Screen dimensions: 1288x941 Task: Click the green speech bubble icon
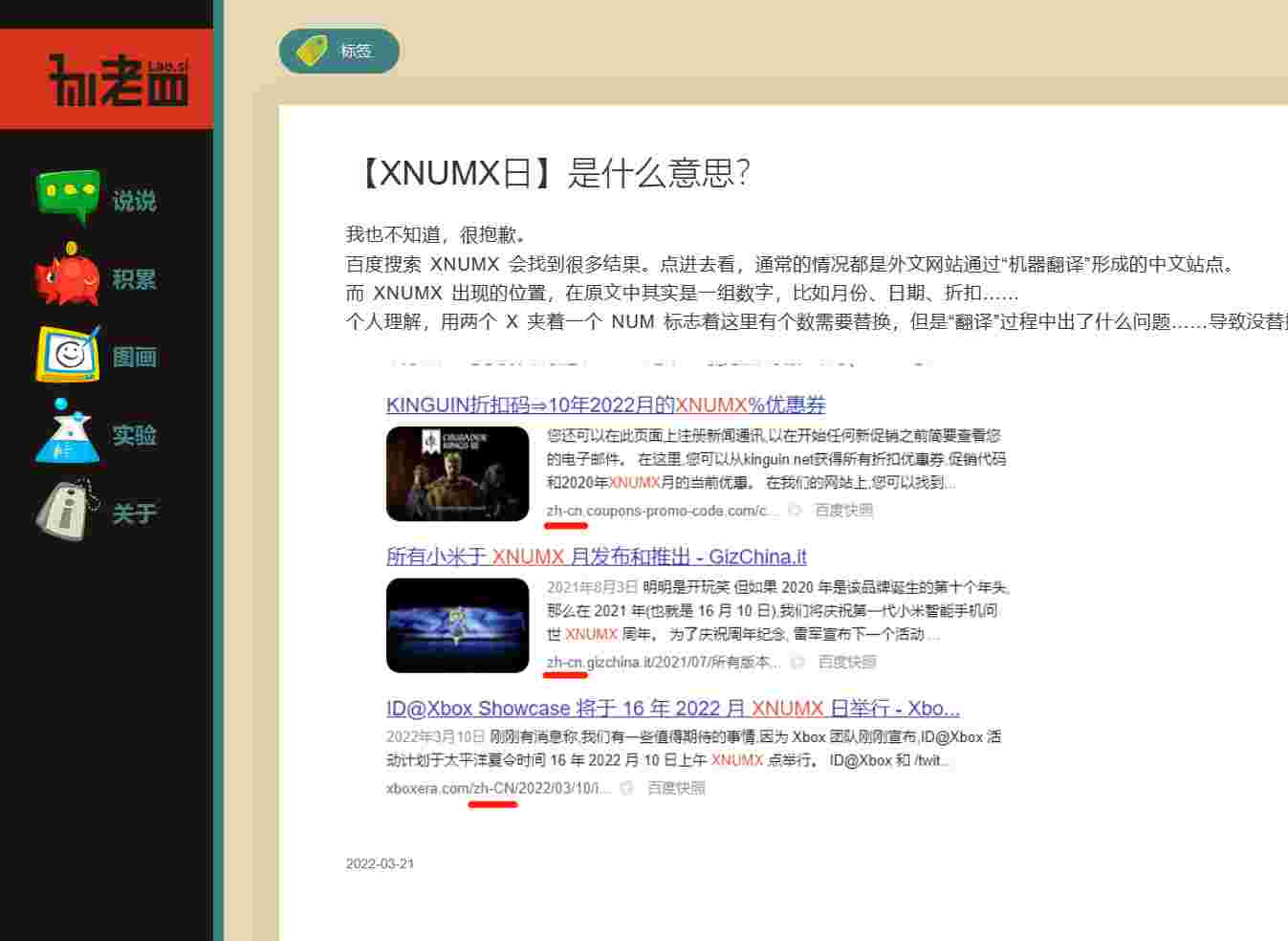pyautogui.click(x=68, y=197)
